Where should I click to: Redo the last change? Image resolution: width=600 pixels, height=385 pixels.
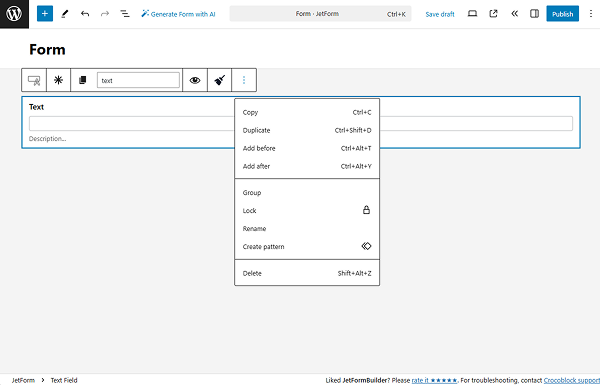click(105, 14)
